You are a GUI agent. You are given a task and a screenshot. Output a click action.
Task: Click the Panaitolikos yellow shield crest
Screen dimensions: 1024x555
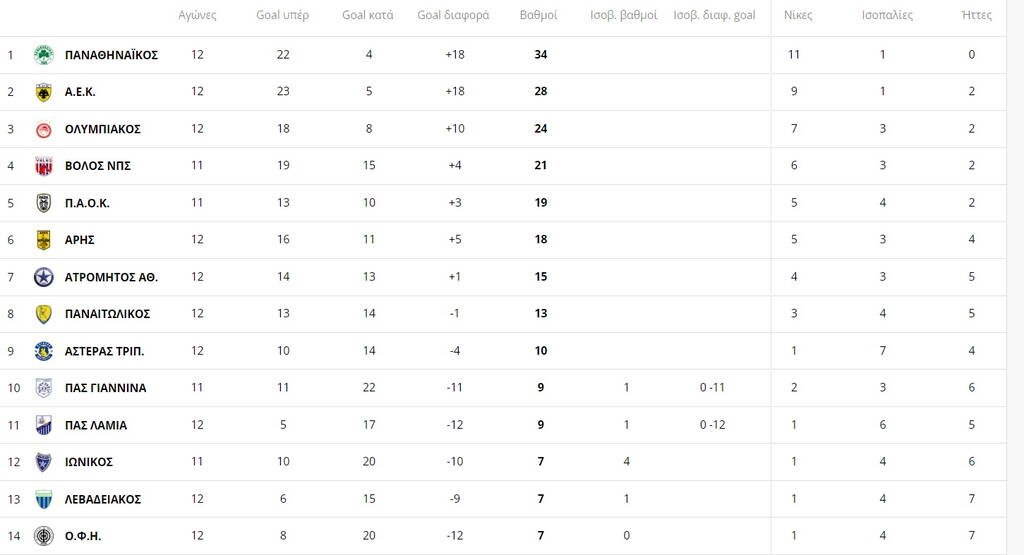click(x=43, y=314)
